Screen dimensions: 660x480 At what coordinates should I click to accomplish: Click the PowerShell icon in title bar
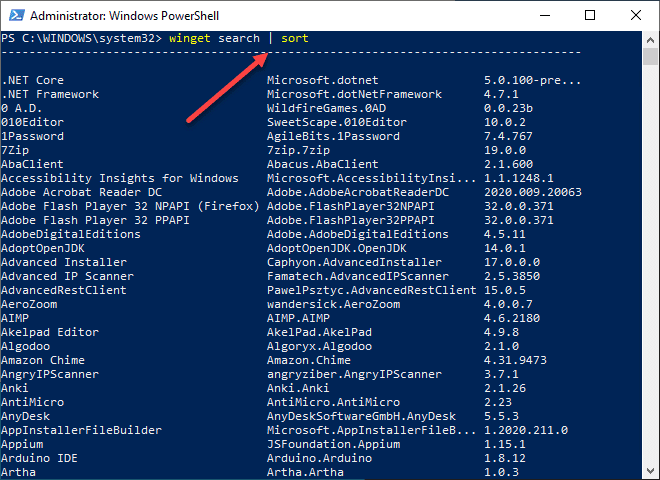point(17,16)
